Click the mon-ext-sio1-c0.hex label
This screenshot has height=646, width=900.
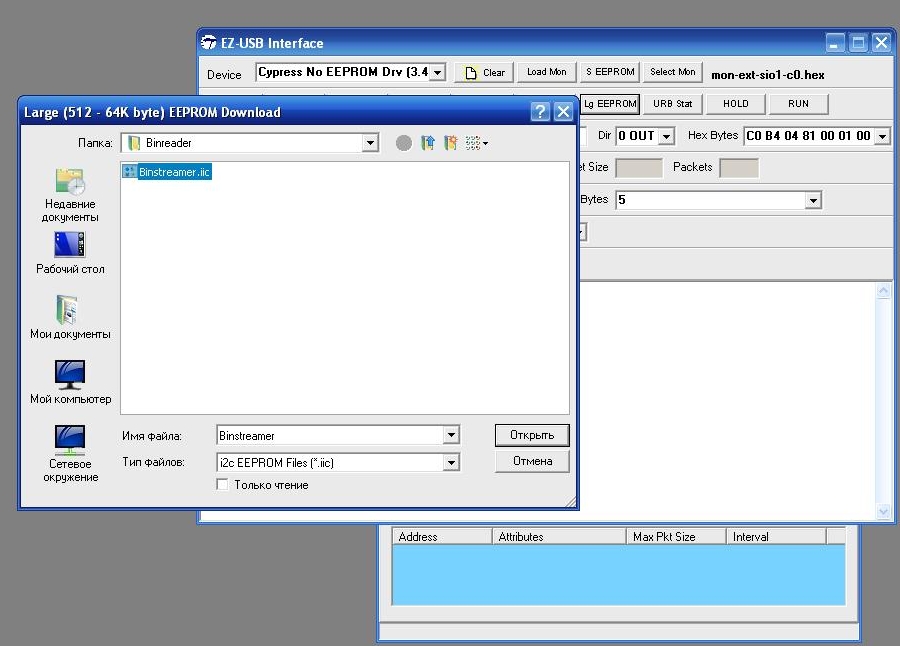coord(767,75)
